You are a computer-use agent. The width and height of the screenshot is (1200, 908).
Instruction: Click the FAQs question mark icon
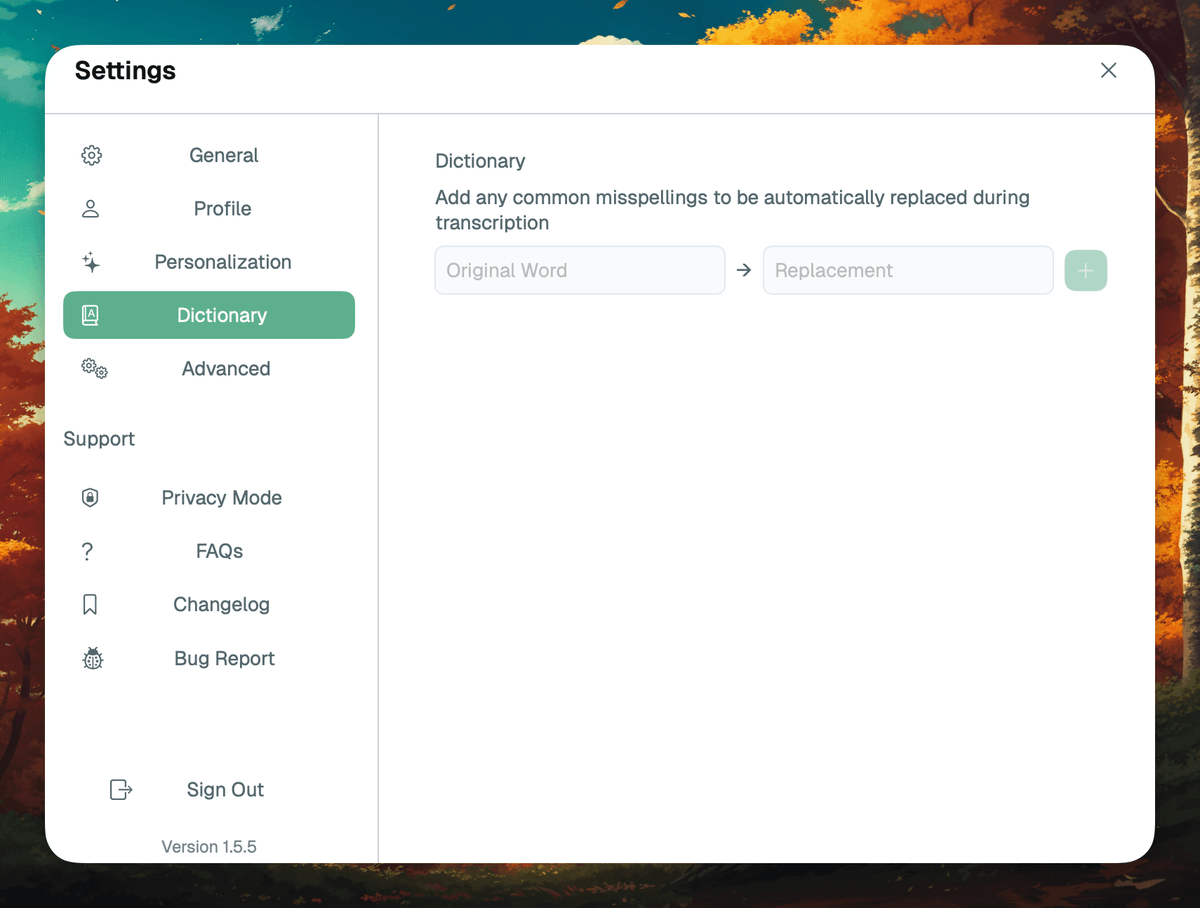(88, 551)
